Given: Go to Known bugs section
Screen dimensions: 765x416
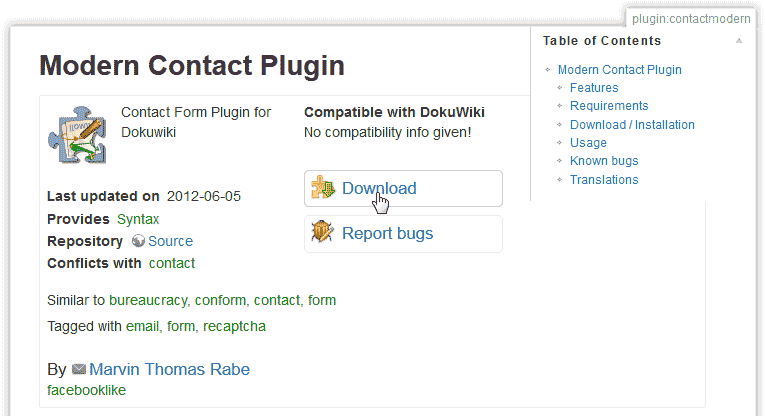Looking at the screenshot, I should coord(604,161).
